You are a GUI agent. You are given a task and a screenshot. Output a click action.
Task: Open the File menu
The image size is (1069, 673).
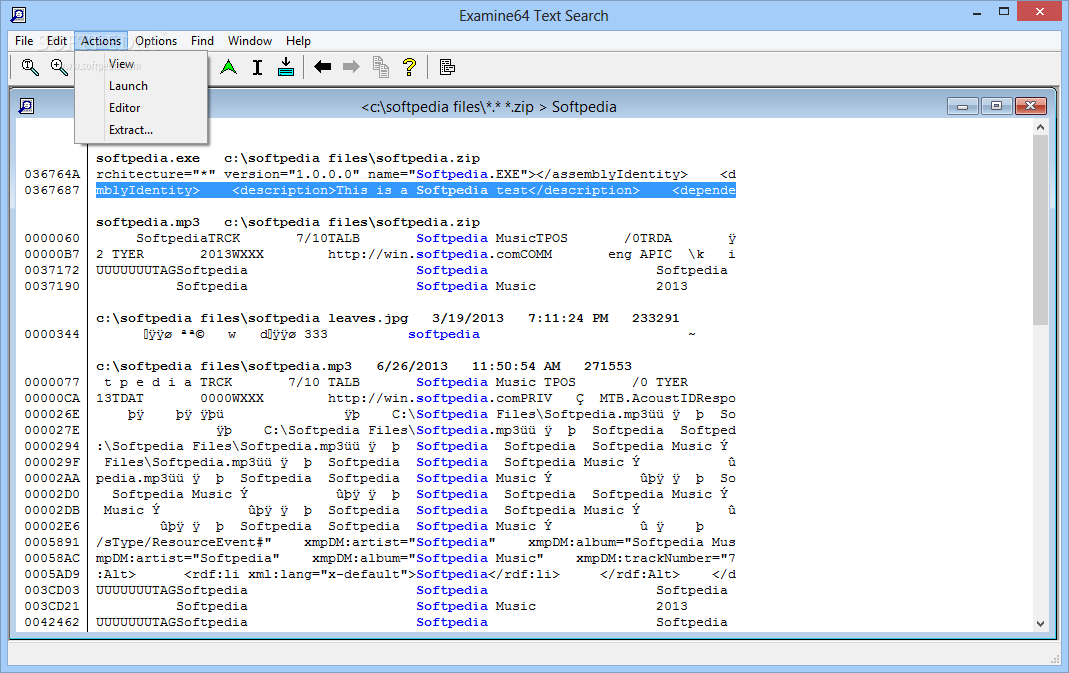click(x=24, y=41)
